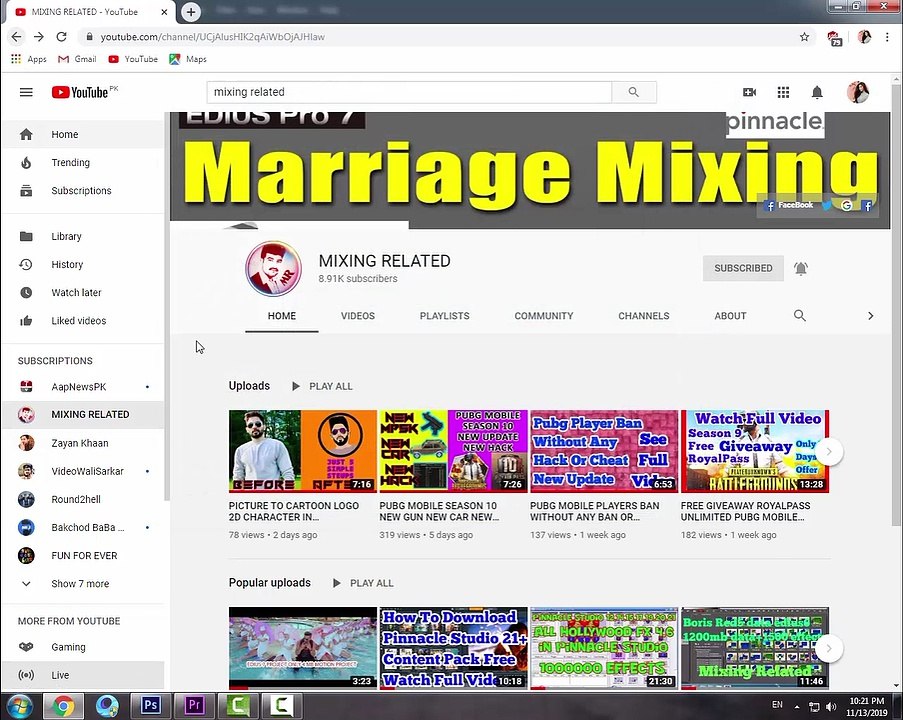Open Library in the sidebar

[x=82, y=236]
